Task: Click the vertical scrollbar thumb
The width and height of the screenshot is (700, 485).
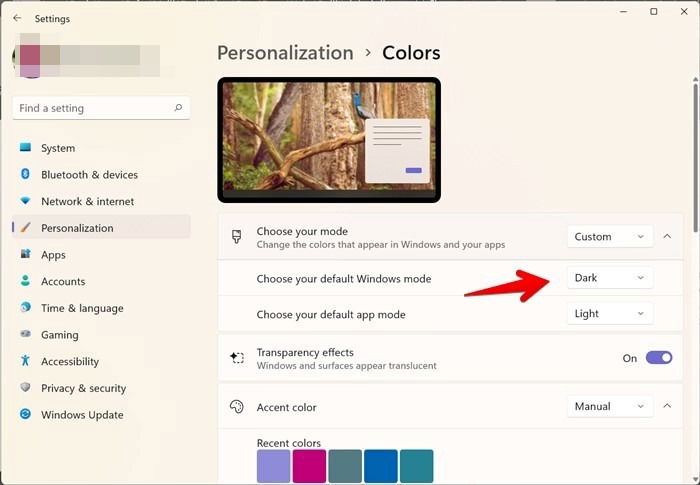Action: 696,156
